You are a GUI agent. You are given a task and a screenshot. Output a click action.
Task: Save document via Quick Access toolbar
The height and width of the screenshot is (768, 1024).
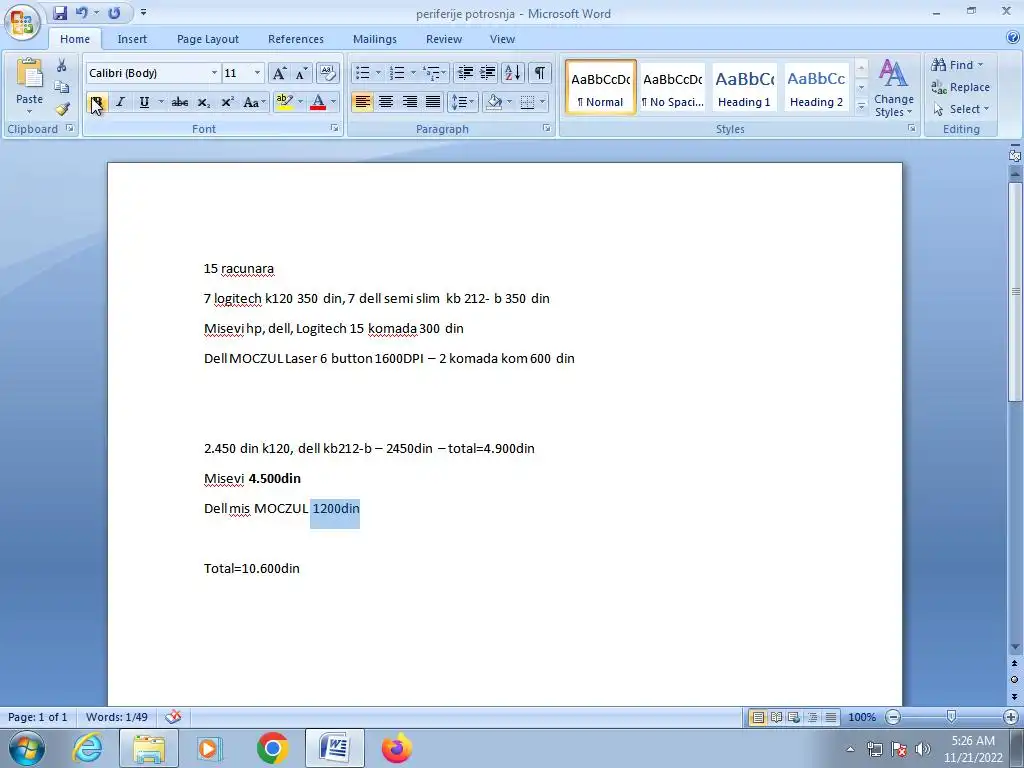tap(60, 13)
